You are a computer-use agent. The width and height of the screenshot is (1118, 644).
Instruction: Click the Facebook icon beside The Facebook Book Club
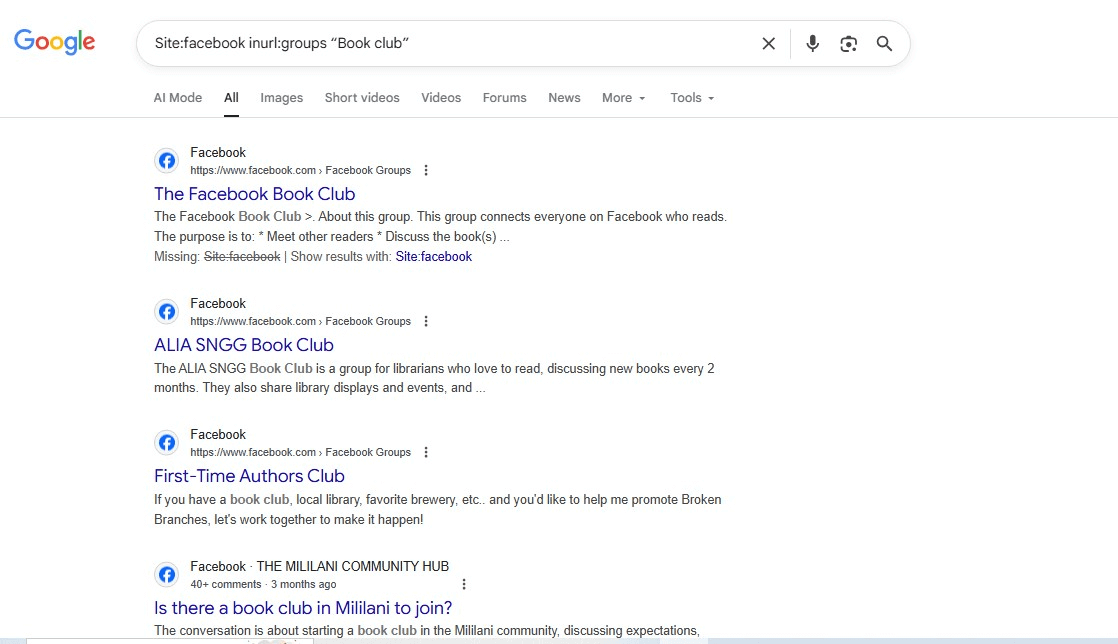tap(167, 160)
